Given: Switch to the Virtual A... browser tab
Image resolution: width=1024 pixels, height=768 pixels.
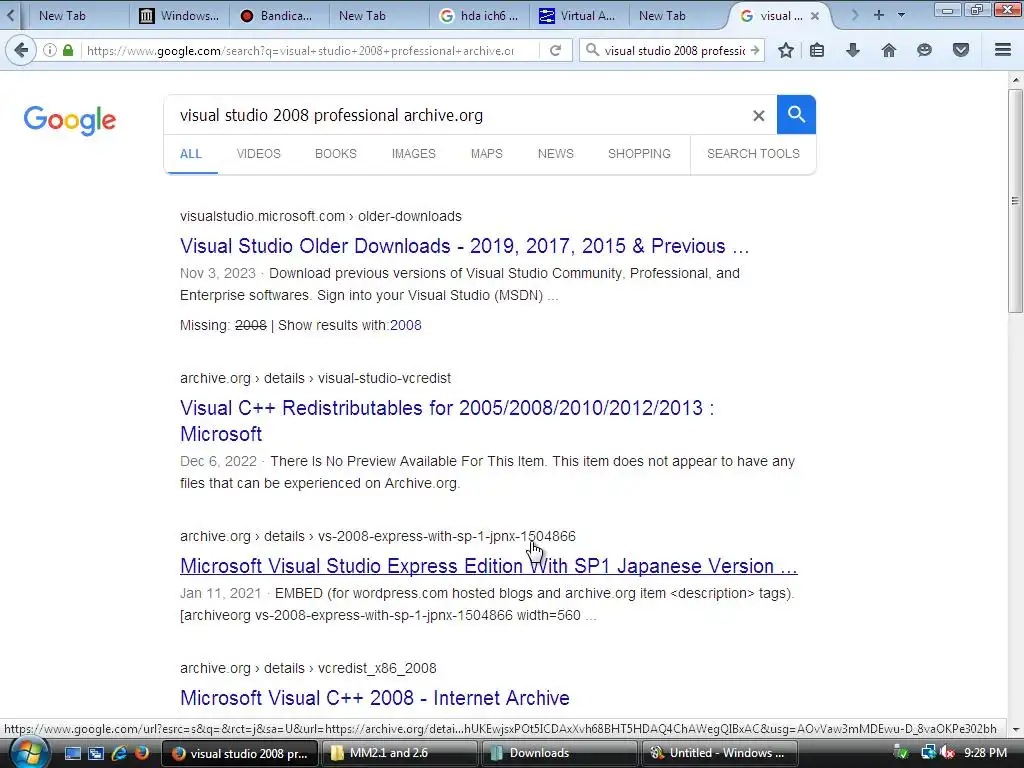Looking at the screenshot, I should 577,16.
